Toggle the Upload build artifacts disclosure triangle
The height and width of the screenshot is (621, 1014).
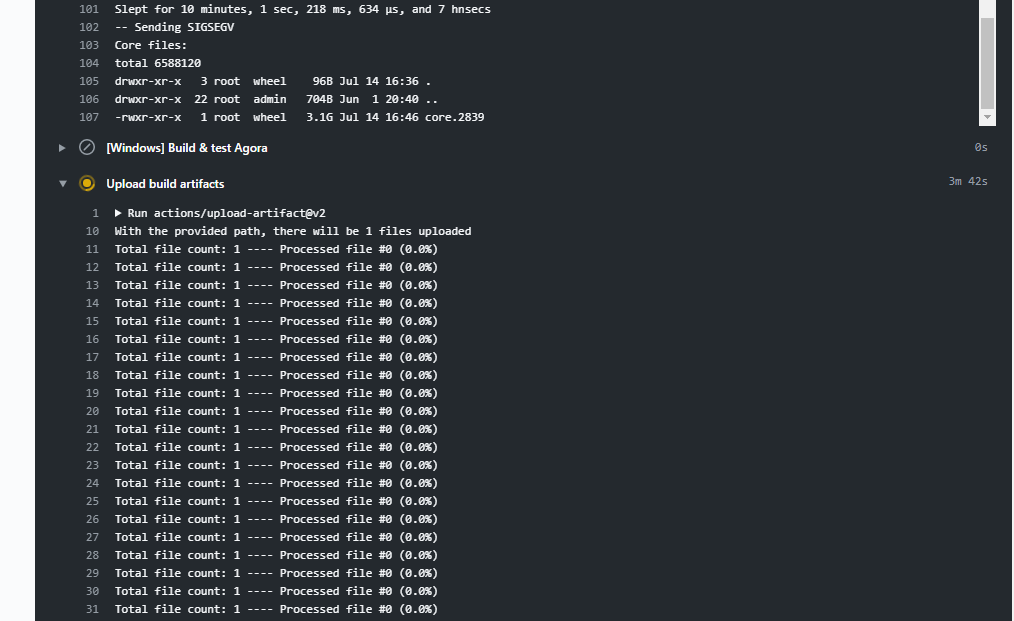(63, 183)
